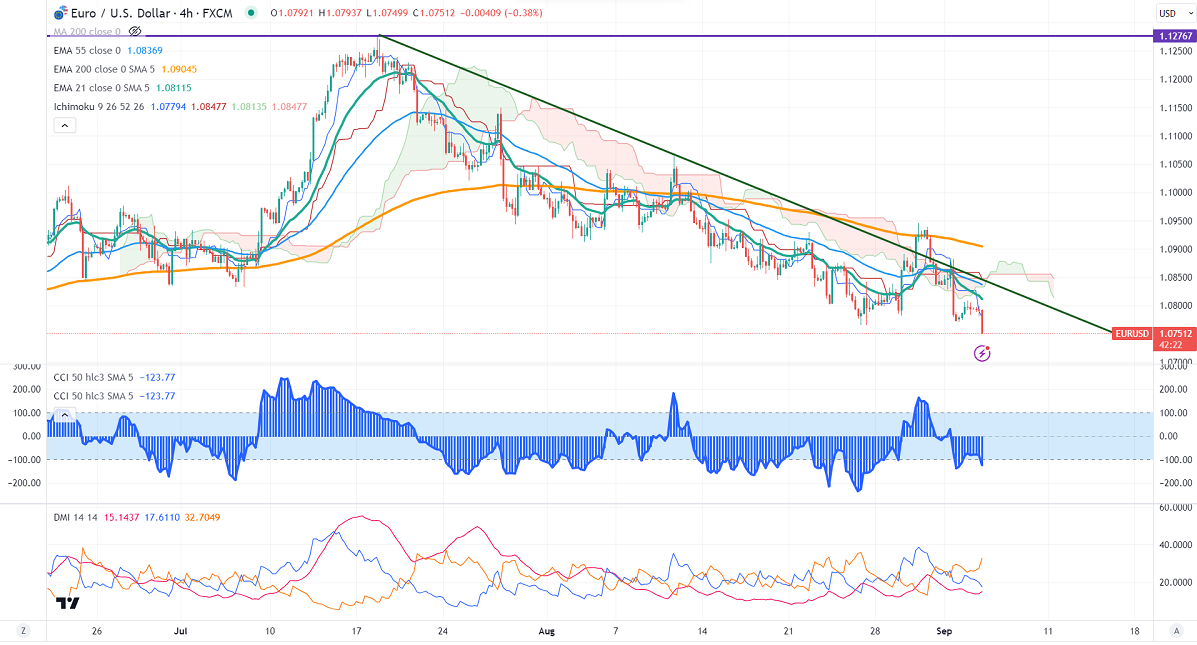Click the EMA 200 value 1.09045

pyautogui.click(x=179, y=69)
